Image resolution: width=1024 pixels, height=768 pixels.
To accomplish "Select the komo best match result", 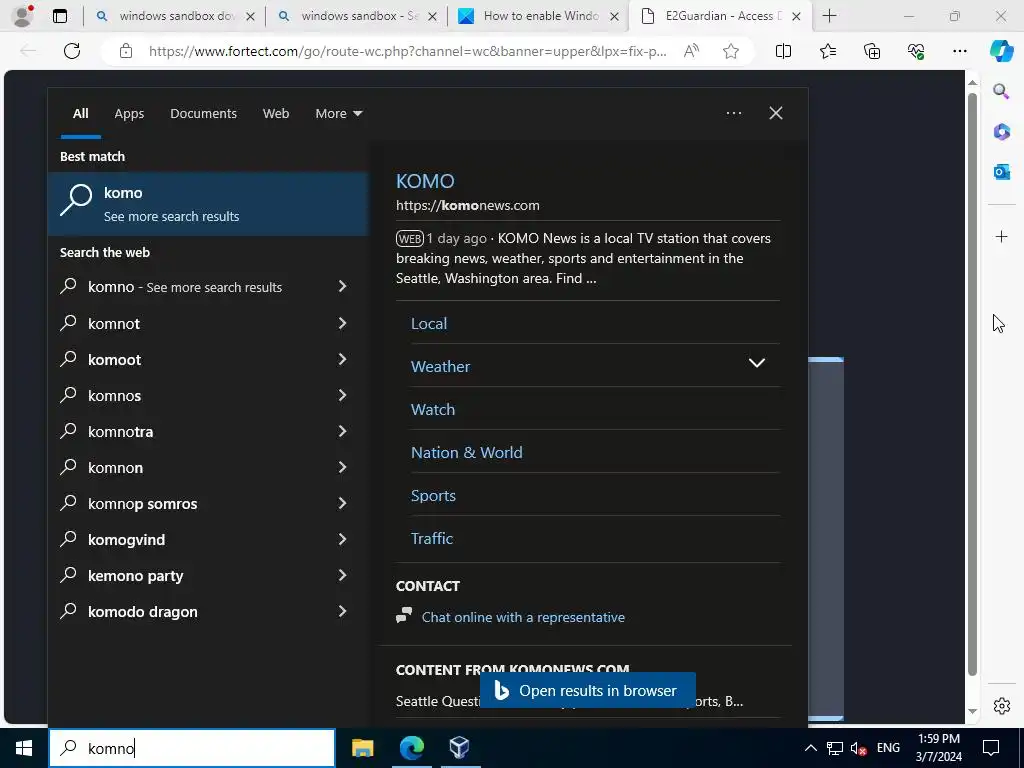I will pos(208,204).
